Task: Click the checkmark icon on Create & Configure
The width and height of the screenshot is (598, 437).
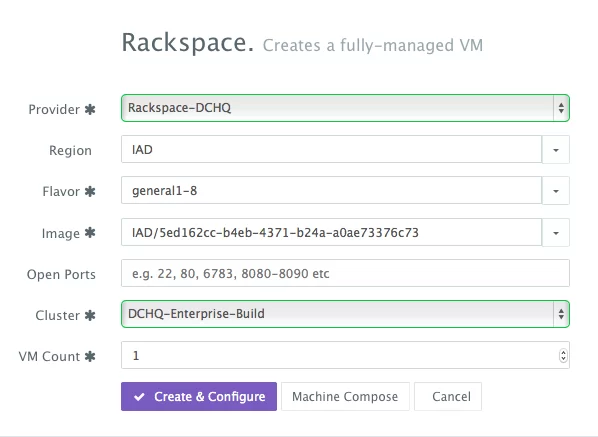Action: pos(139,397)
